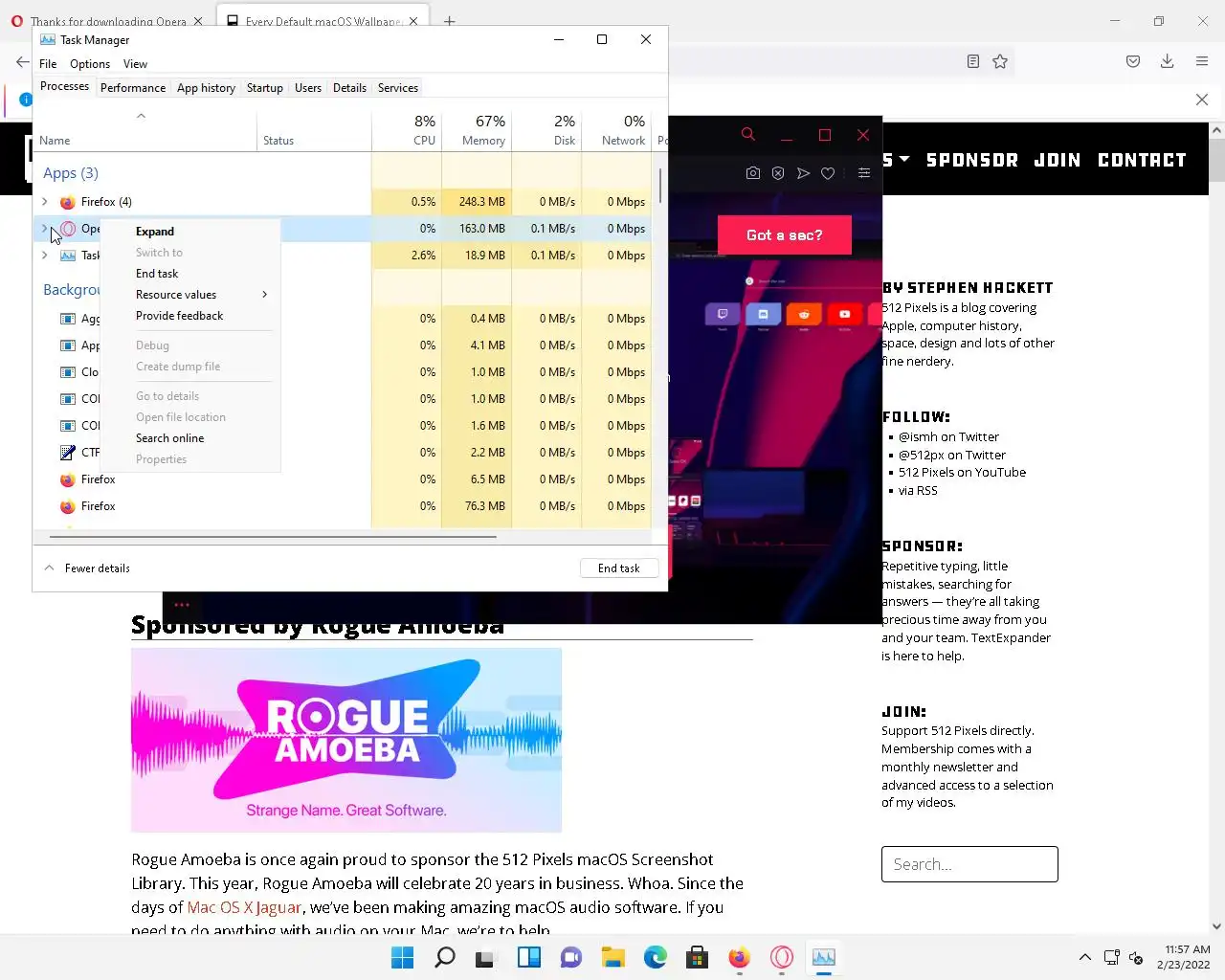Collapse to Fewer details

(87, 568)
